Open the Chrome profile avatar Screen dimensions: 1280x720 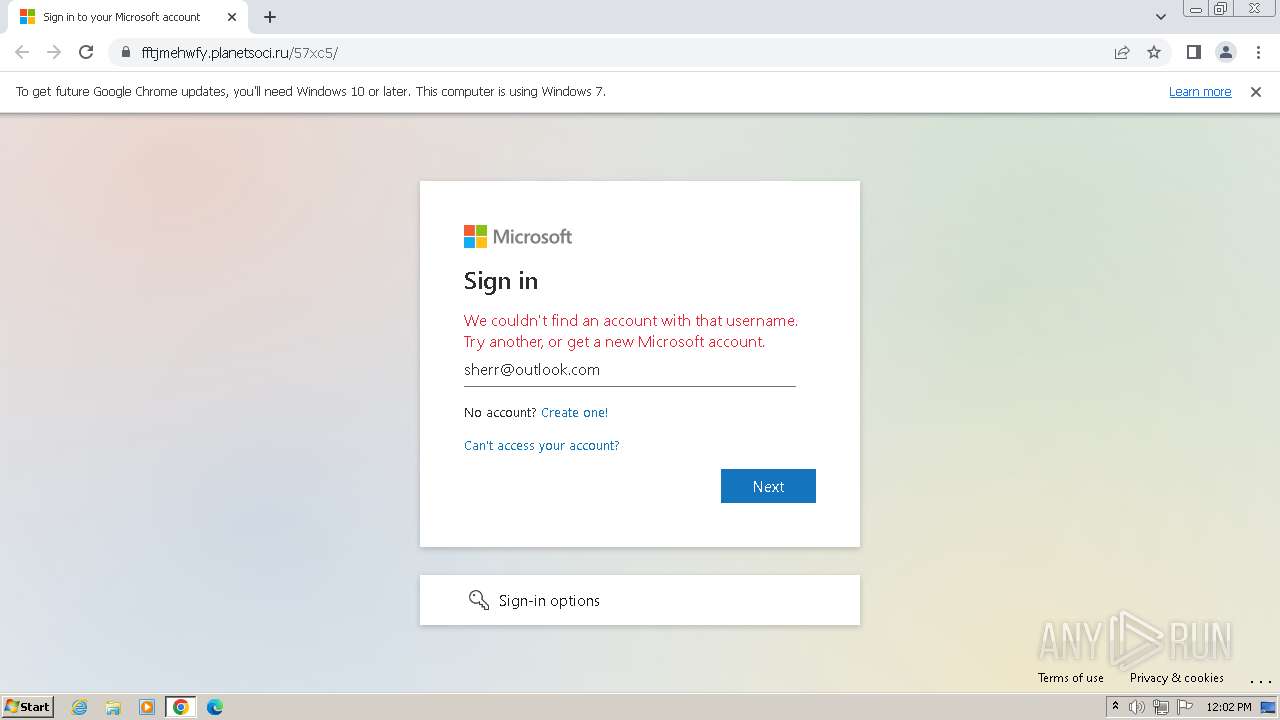[1226, 52]
